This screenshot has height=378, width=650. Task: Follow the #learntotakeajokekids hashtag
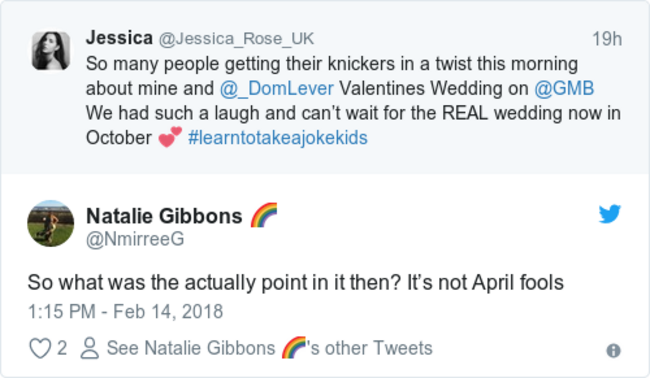[278, 138]
